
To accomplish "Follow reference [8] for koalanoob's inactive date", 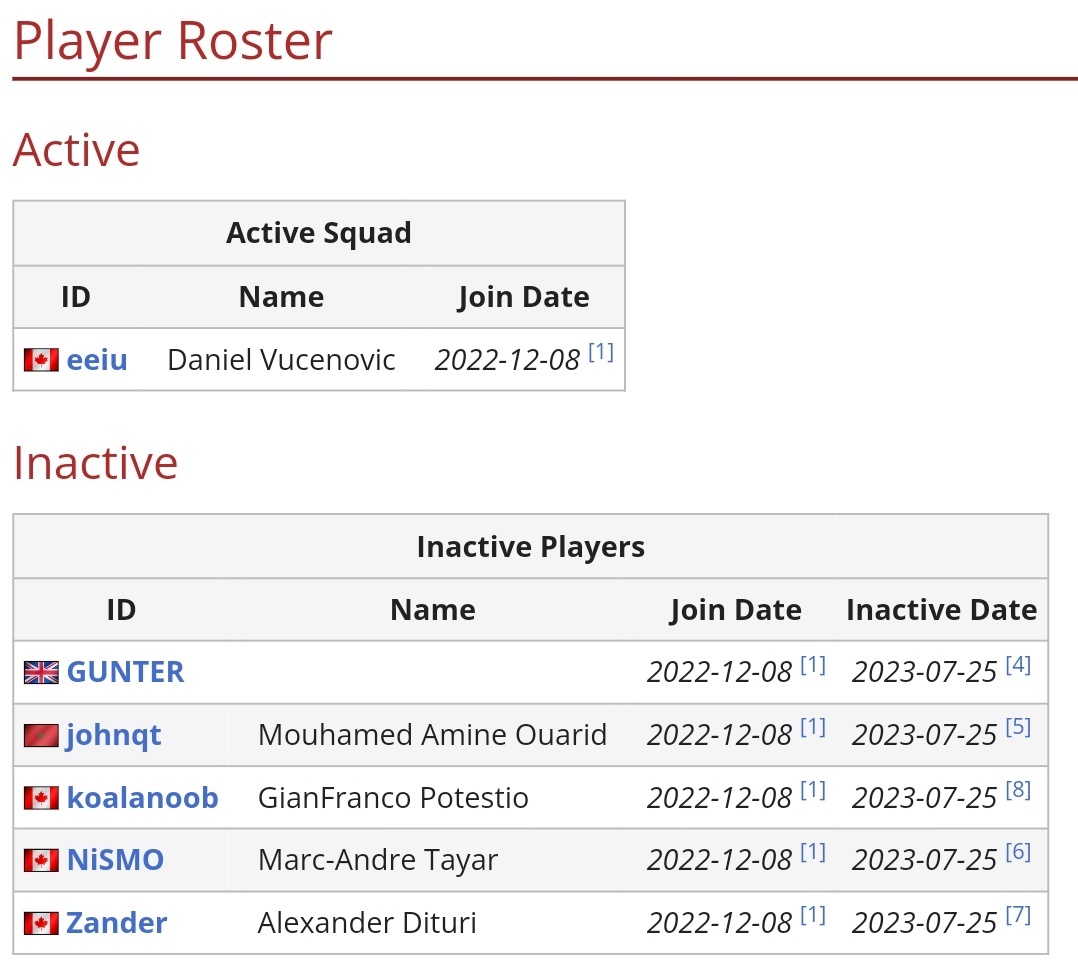I will point(1017,790).
